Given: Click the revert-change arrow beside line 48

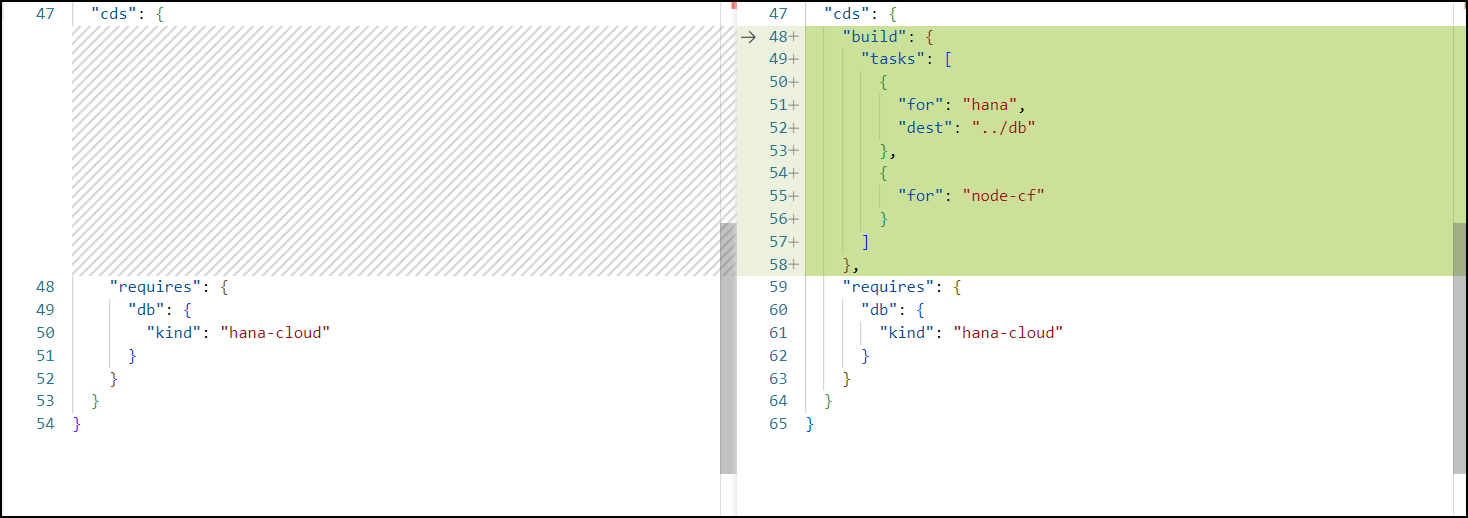Looking at the screenshot, I should (x=748, y=37).
